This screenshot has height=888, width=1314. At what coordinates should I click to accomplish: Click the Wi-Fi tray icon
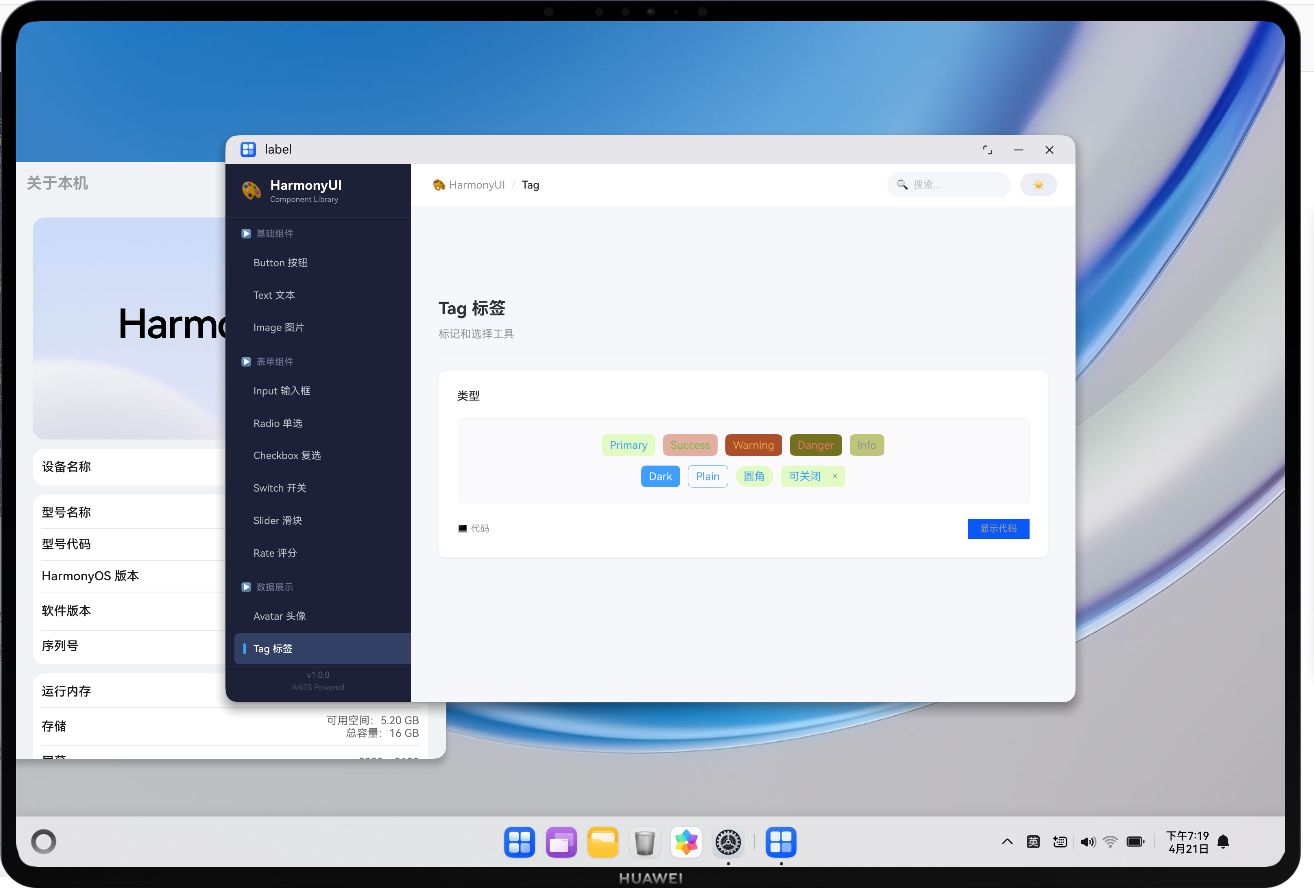click(1110, 842)
